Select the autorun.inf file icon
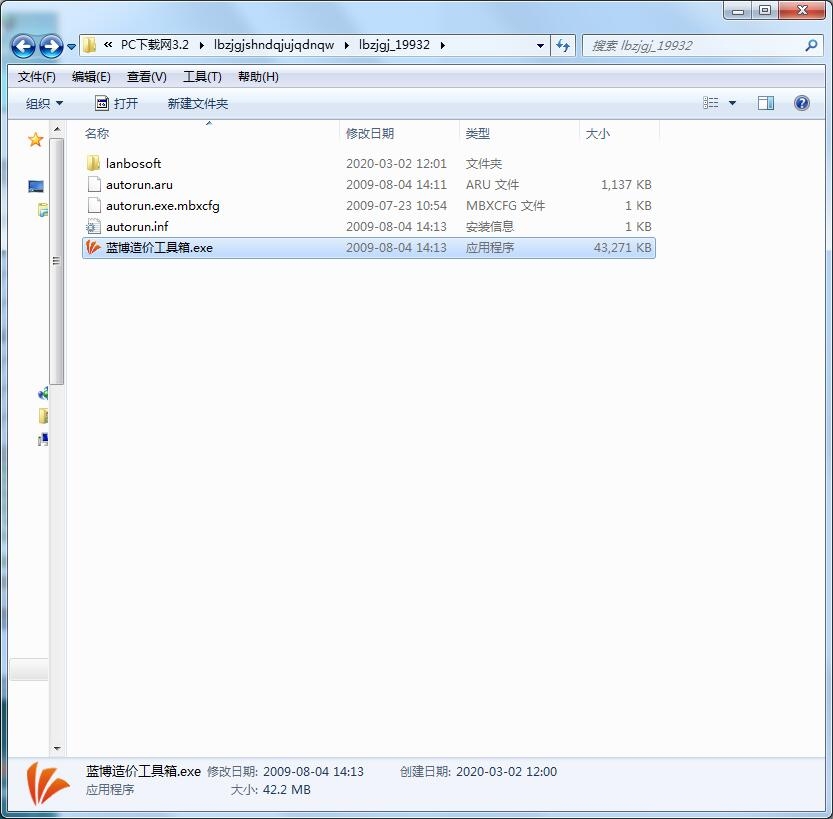Viewport: 833px width, 819px height. point(94,227)
